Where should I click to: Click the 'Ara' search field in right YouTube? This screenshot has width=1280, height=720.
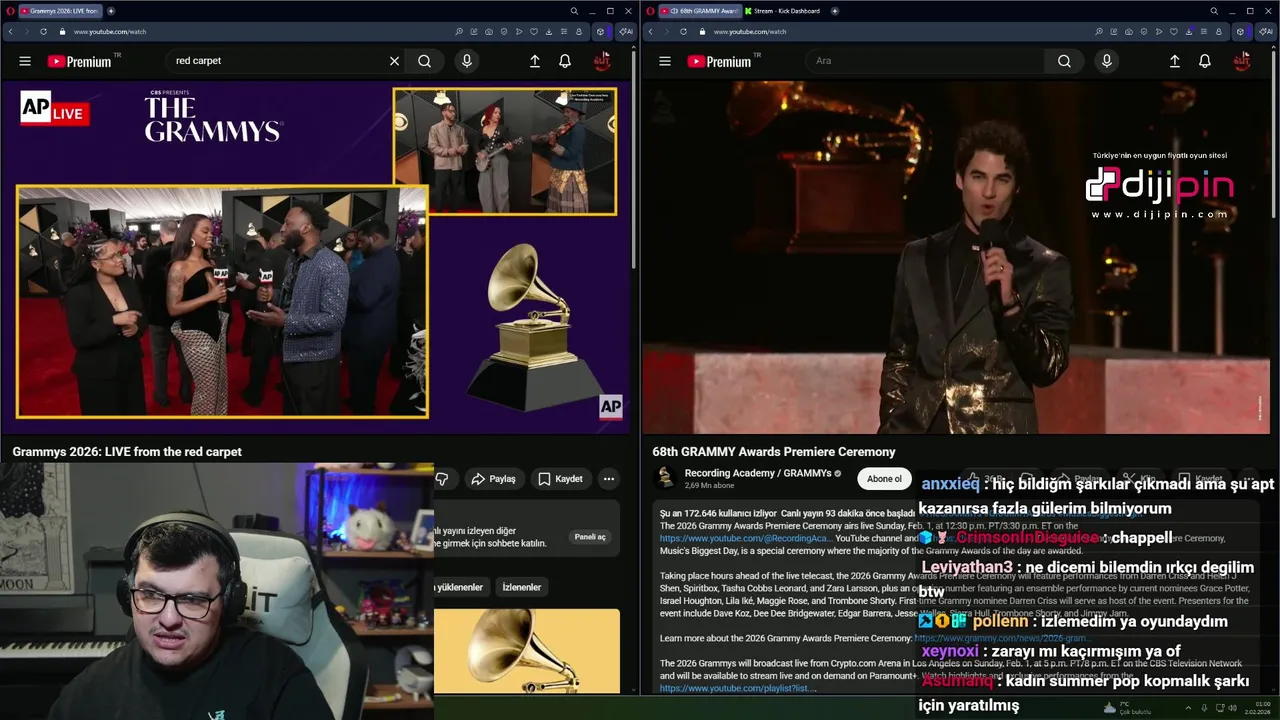click(x=925, y=61)
